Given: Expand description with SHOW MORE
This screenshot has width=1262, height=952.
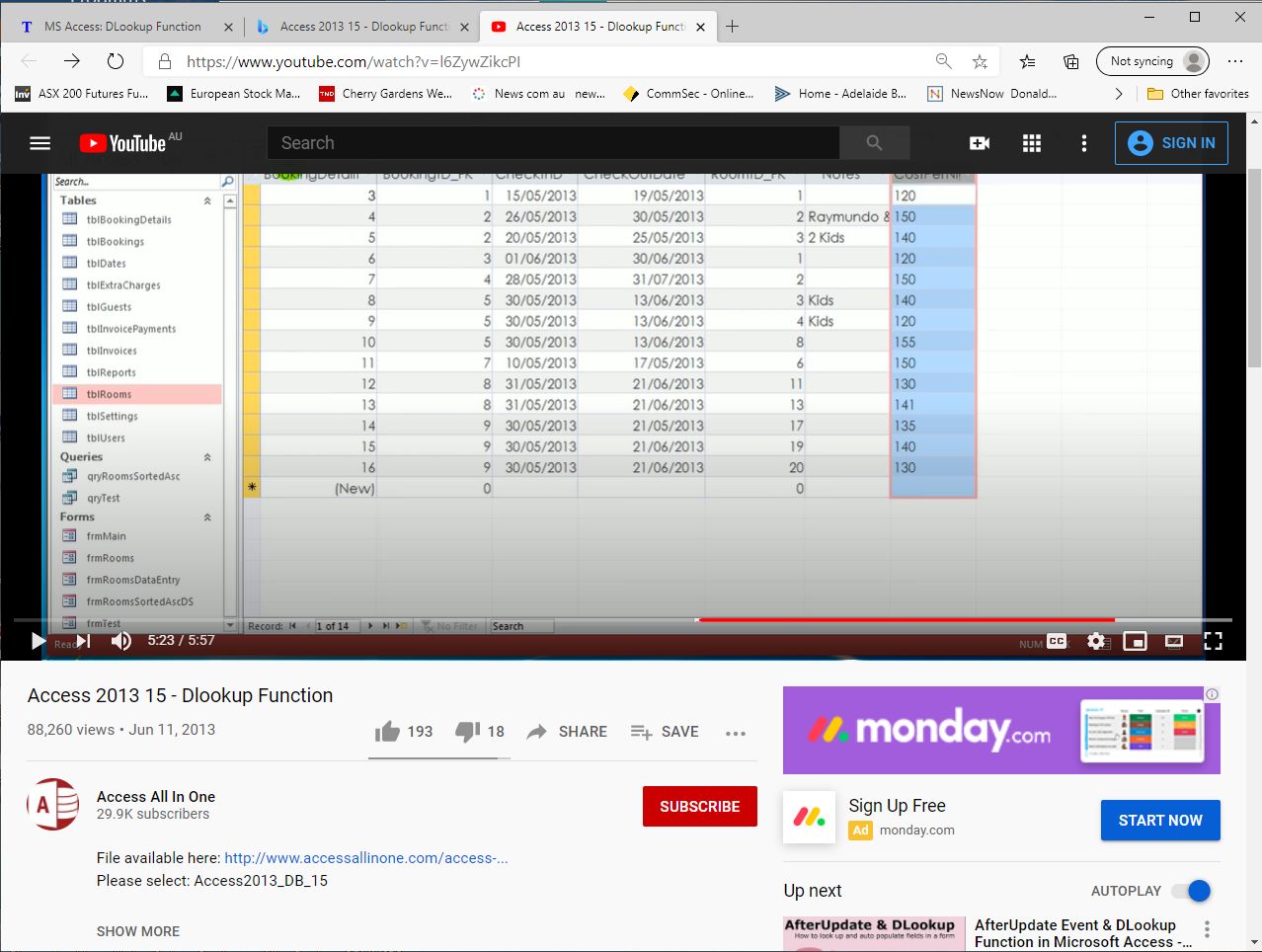Looking at the screenshot, I should pos(138,931).
